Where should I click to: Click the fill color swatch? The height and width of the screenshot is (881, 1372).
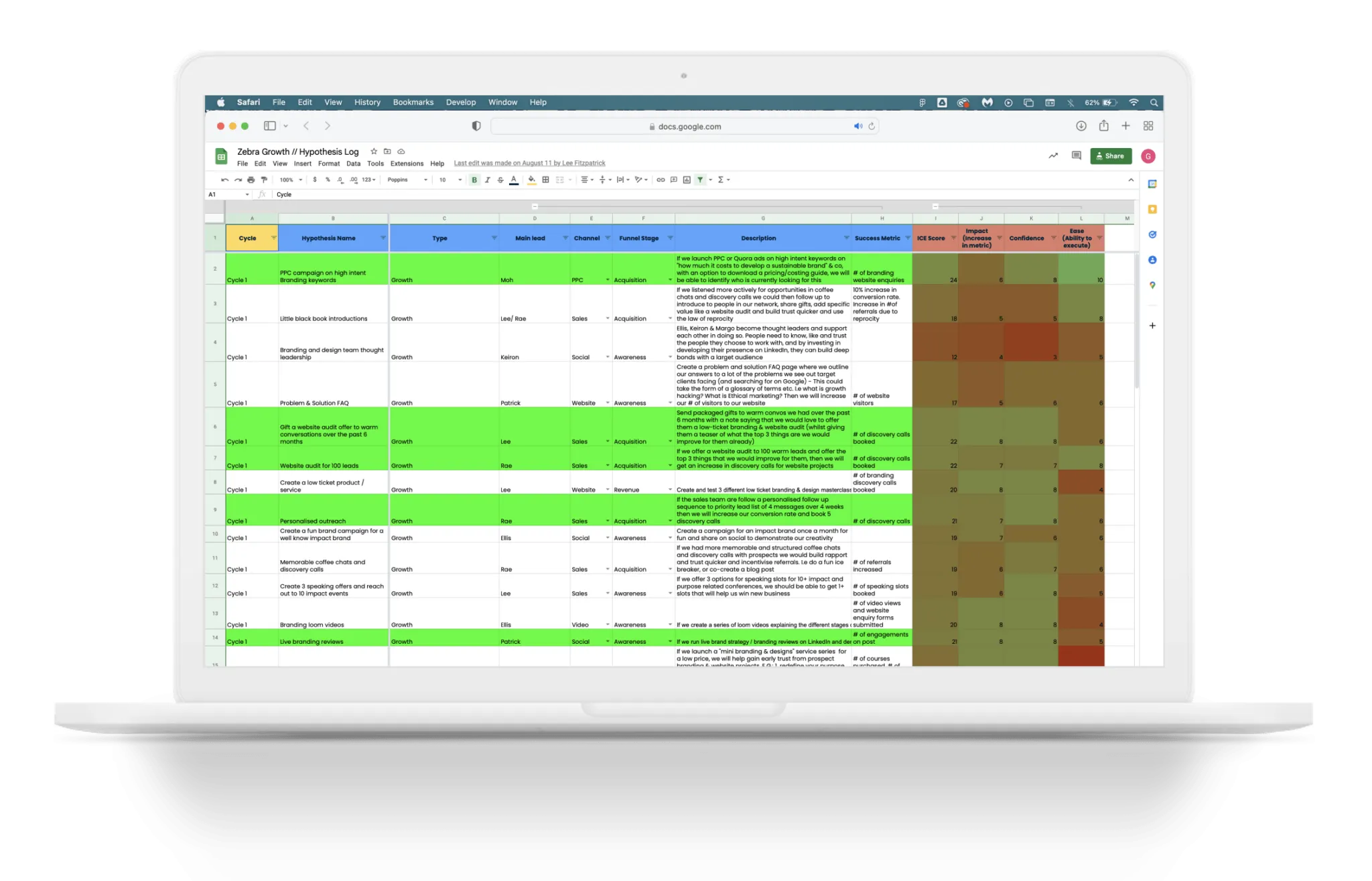click(531, 180)
